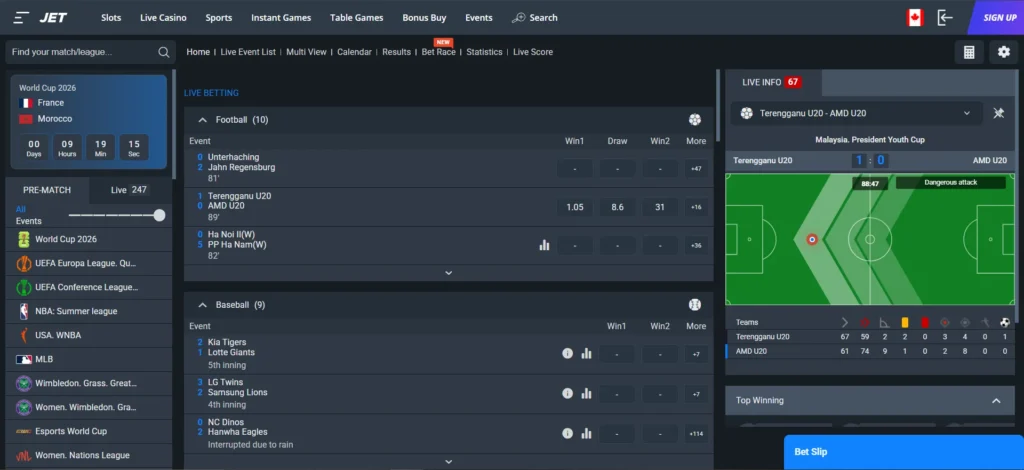
Task: Click the Baseball section ball icon
Action: pos(695,305)
